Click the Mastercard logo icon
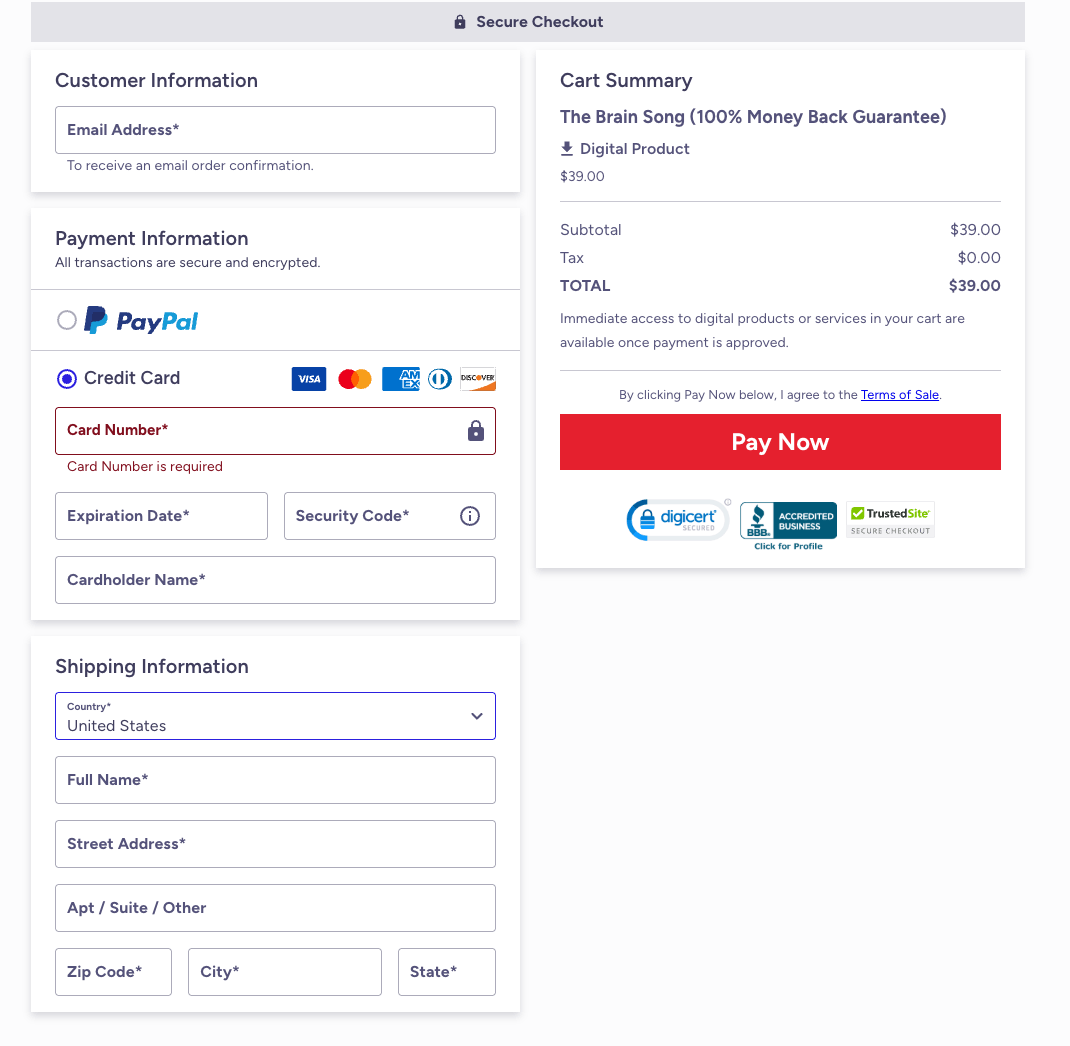The height and width of the screenshot is (1046, 1070). point(355,379)
